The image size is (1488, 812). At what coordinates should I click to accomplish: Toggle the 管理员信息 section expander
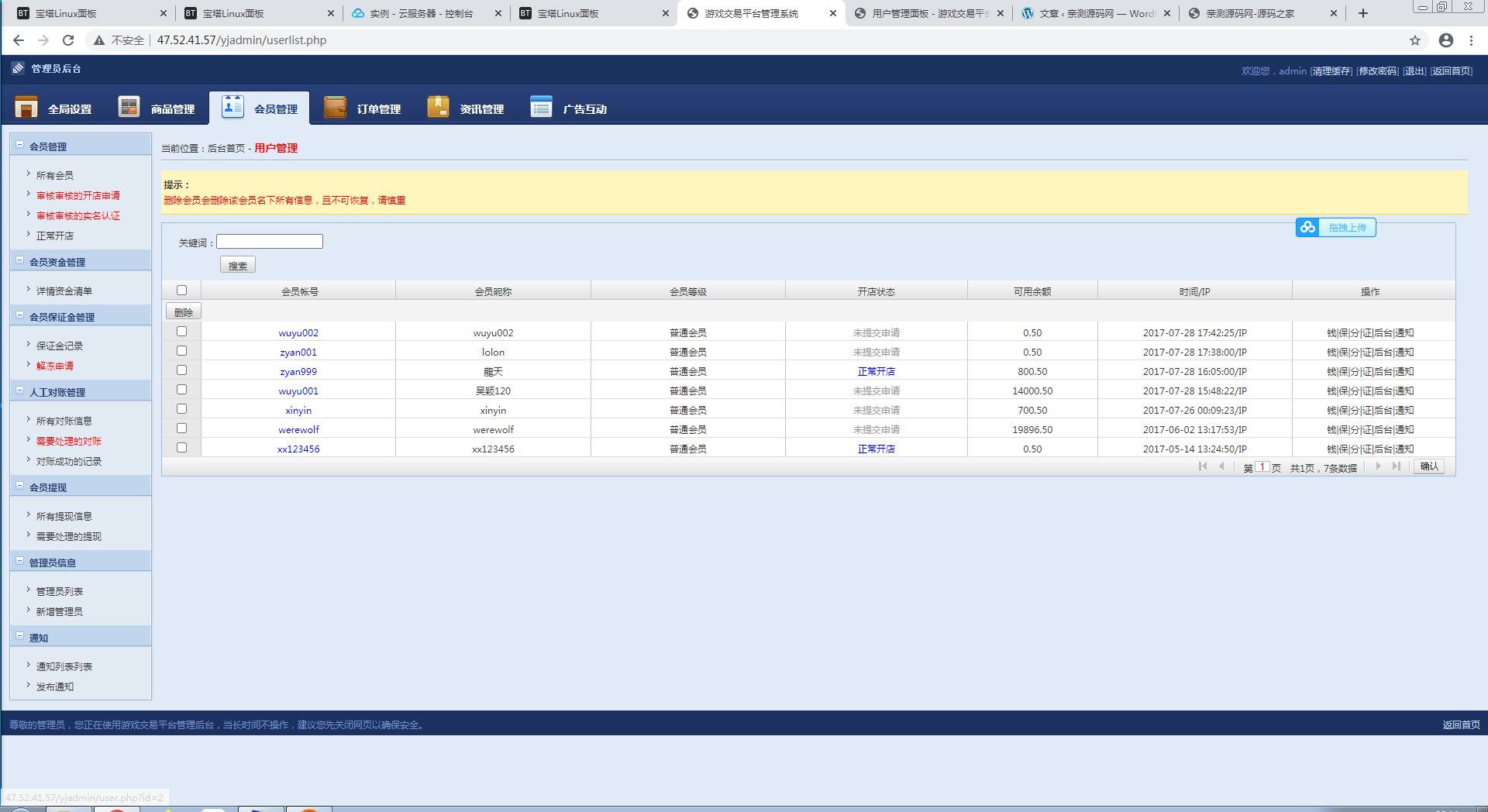pos(20,560)
